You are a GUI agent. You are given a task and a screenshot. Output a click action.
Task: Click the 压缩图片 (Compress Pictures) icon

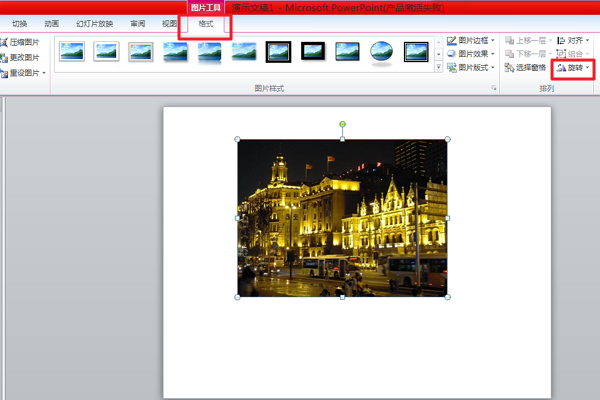click(5, 42)
